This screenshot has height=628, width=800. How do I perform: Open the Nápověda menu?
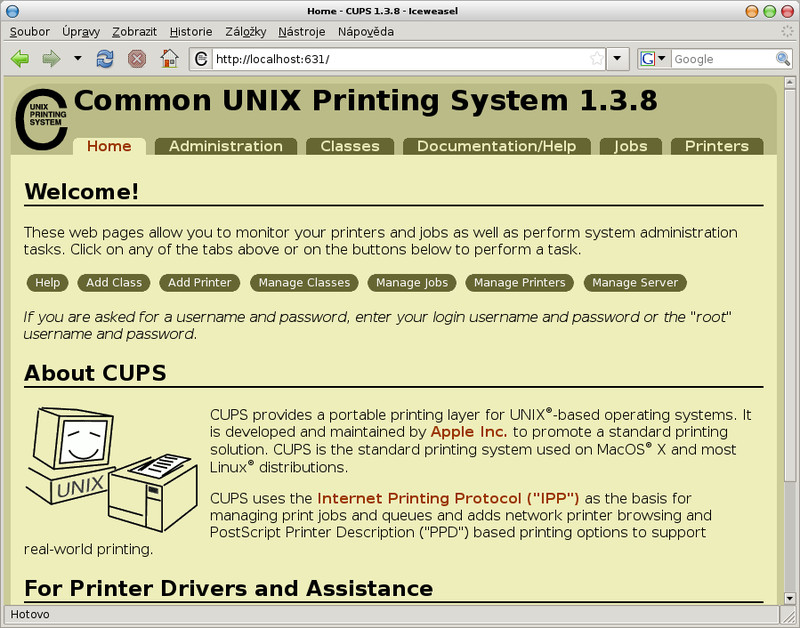click(x=365, y=32)
